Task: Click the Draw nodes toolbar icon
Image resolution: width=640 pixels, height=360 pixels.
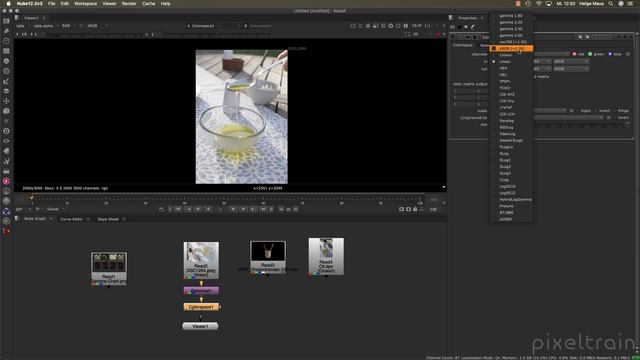Action: 6,31
